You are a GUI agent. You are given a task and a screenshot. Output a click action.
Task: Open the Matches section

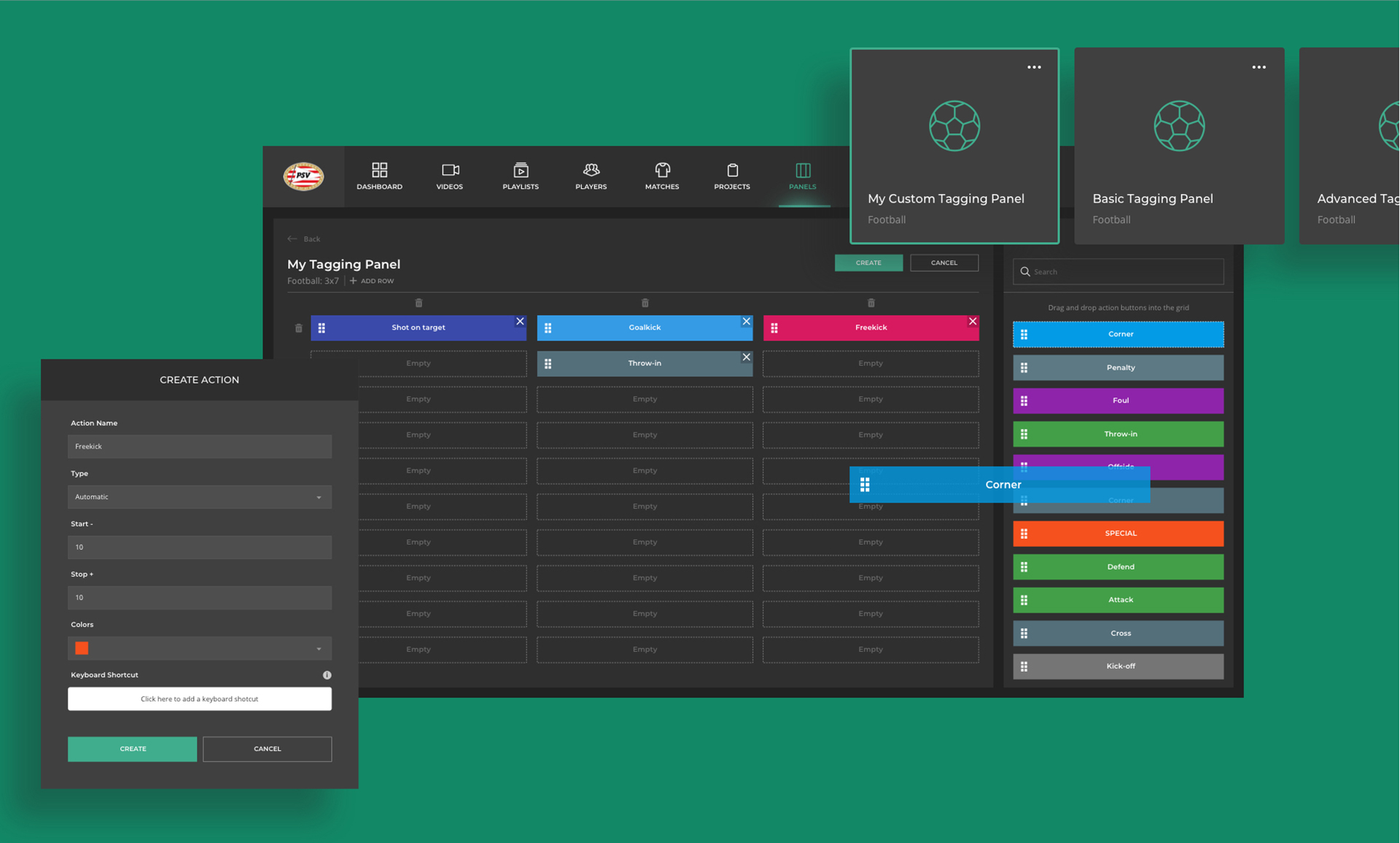662,176
